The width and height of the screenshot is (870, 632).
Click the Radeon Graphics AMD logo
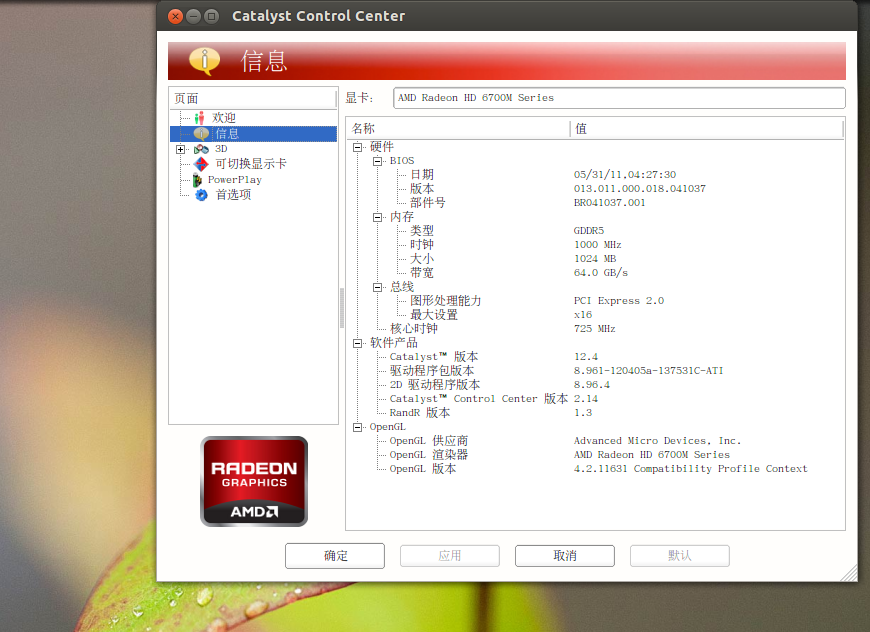(254, 481)
